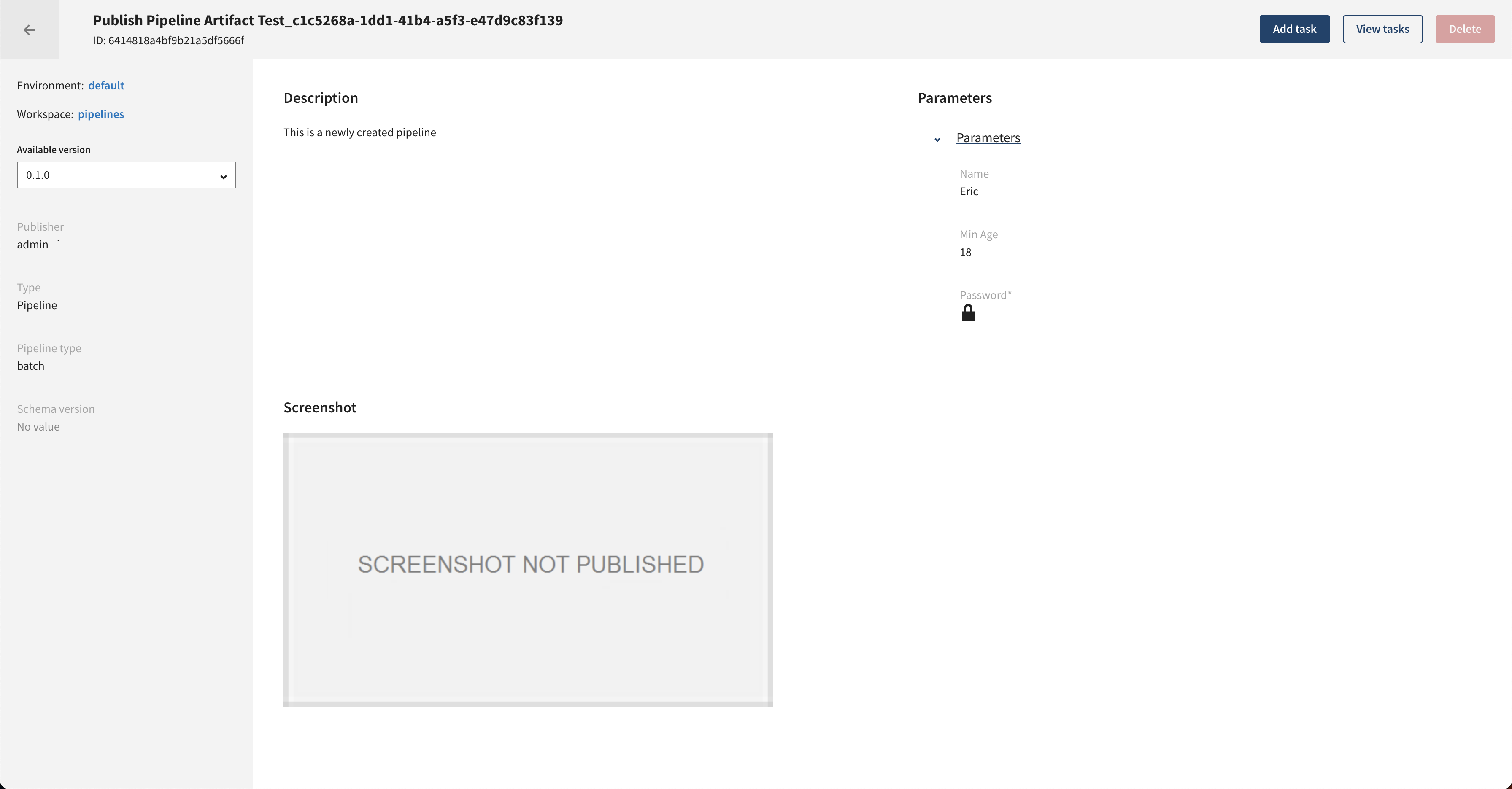The height and width of the screenshot is (789, 1512).
Task: Collapse the Parameters section chevron
Action: point(937,139)
